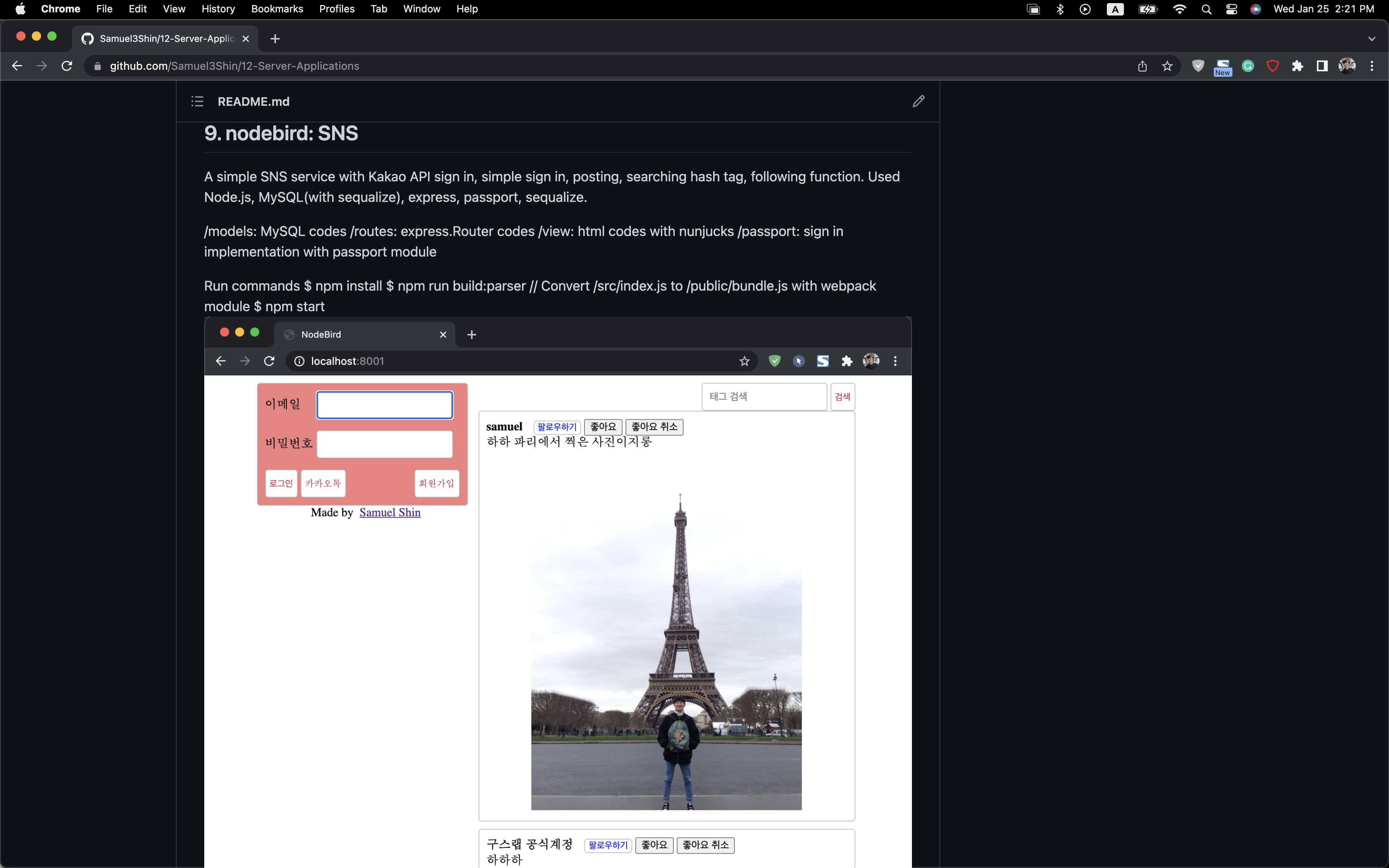Select the Samuel3Shin/12-Server-Applications tab
The image size is (1389, 868).
[x=166, y=38]
